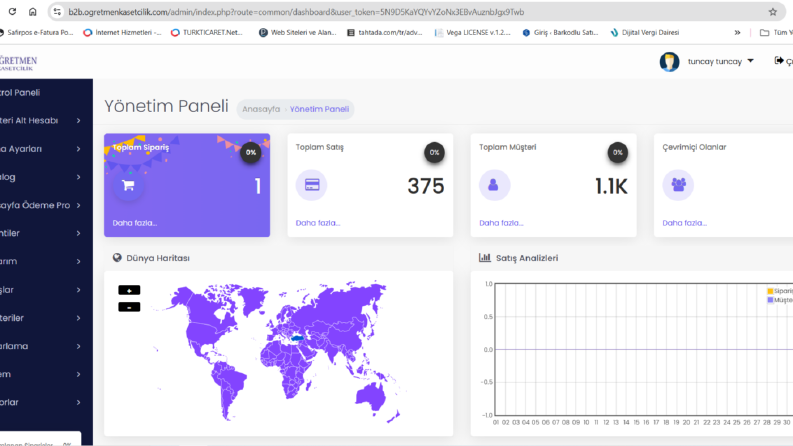The height and width of the screenshot is (446, 793).
Task: Click the 375 total sales value
Action: 426,186
